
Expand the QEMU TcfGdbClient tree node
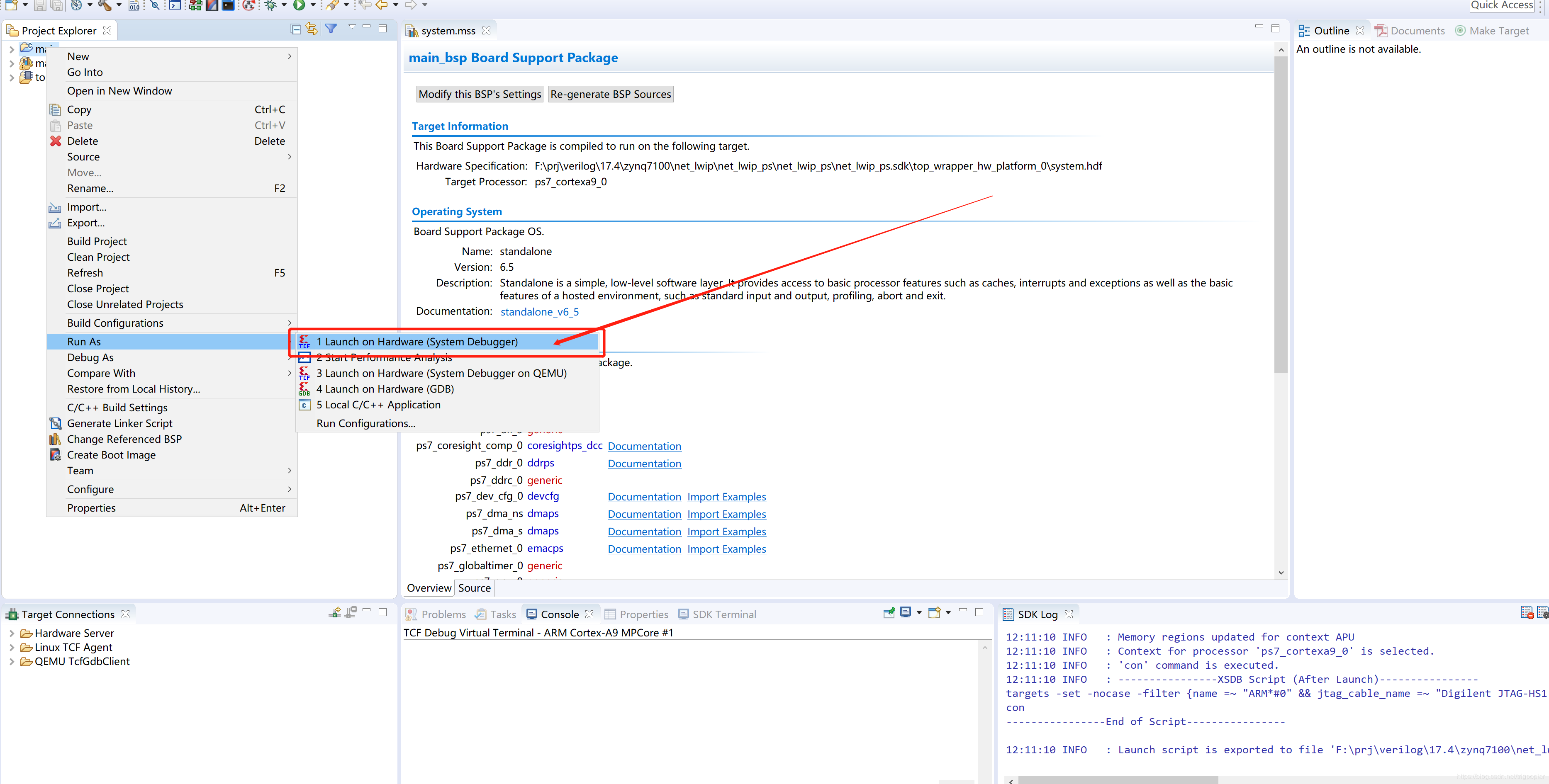pyautogui.click(x=12, y=661)
